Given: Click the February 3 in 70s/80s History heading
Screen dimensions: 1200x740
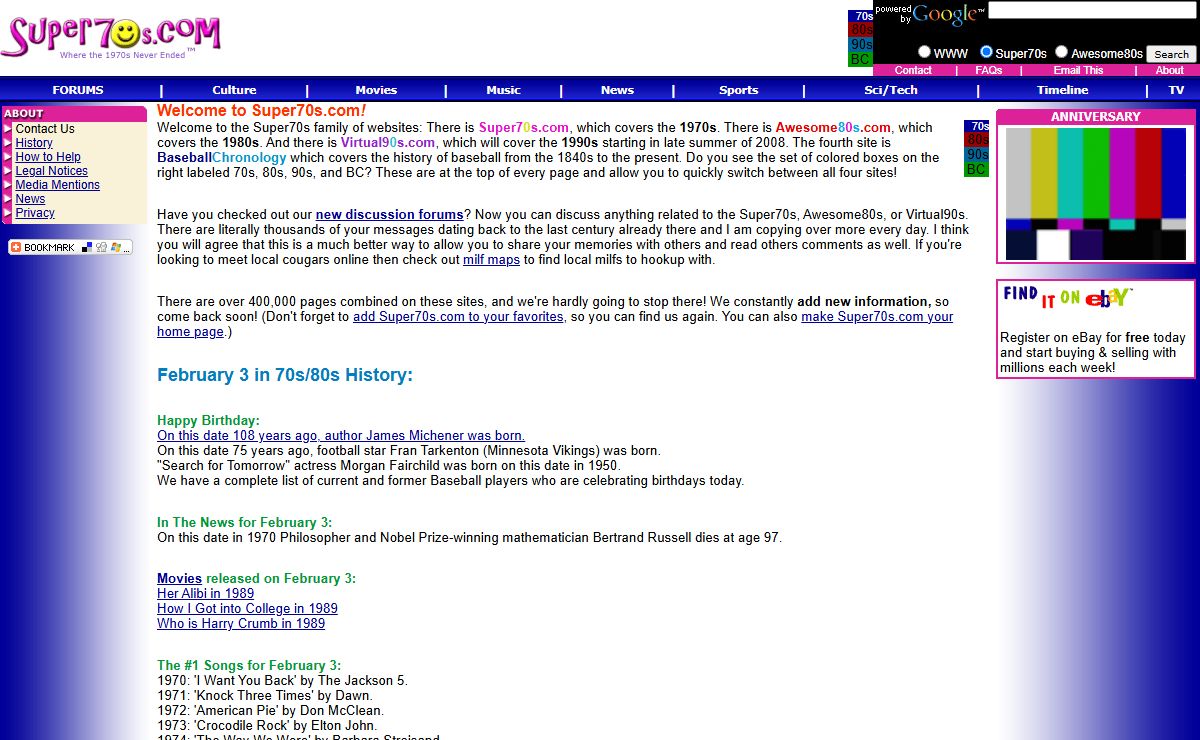Looking at the screenshot, I should click(285, 375).
